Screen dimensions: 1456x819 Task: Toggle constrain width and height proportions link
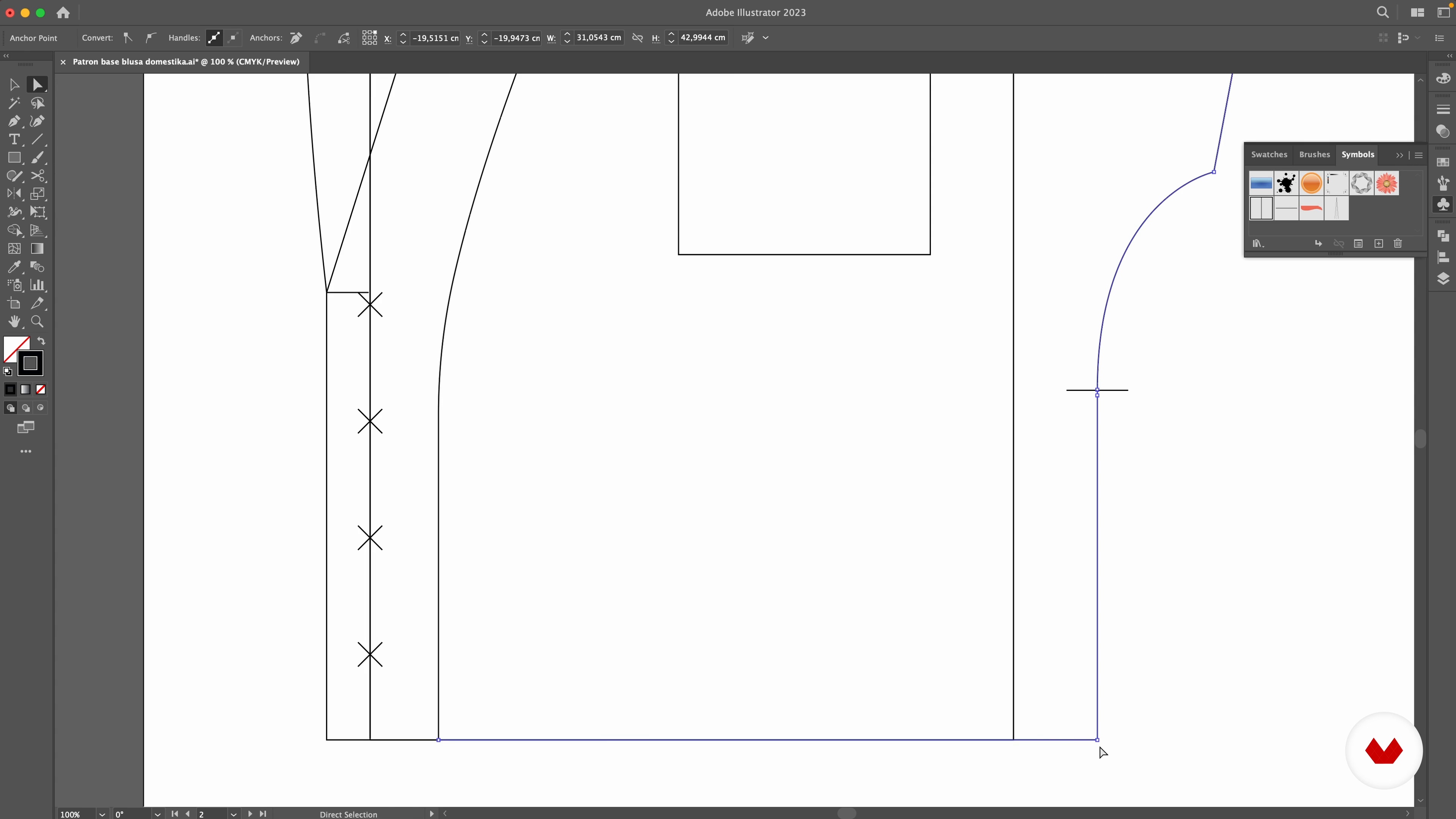click(x=637, y=38)
